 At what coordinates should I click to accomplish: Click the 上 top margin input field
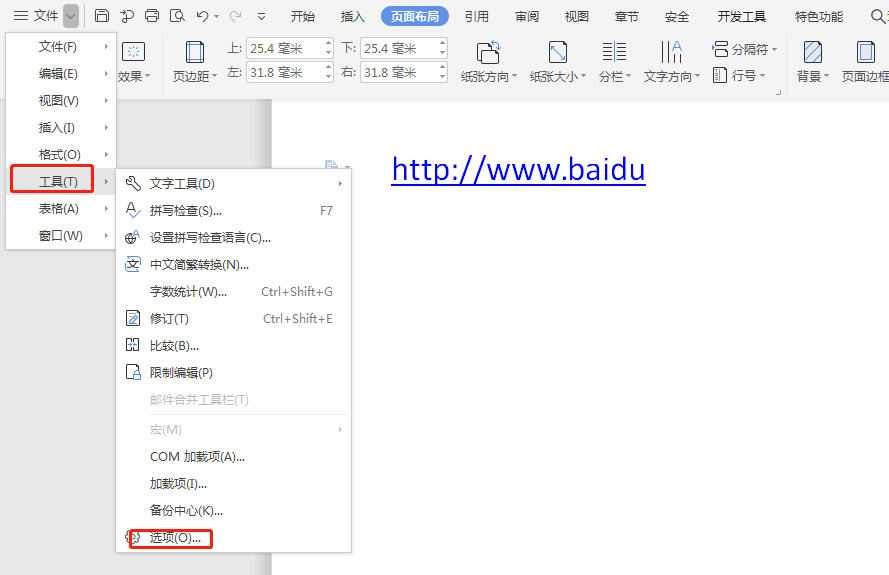(x=286, y=48)
